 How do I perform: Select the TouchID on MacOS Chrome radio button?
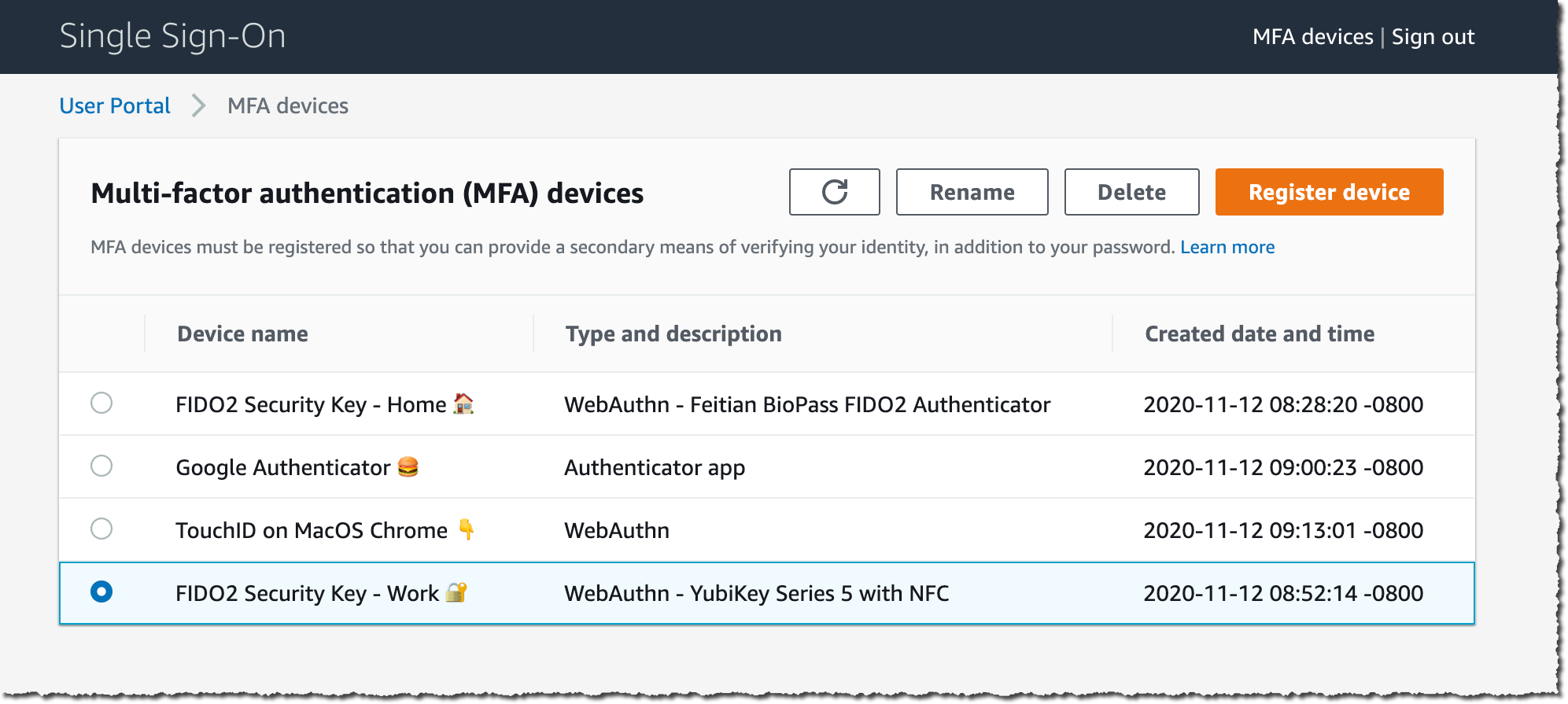click(101, 529)
